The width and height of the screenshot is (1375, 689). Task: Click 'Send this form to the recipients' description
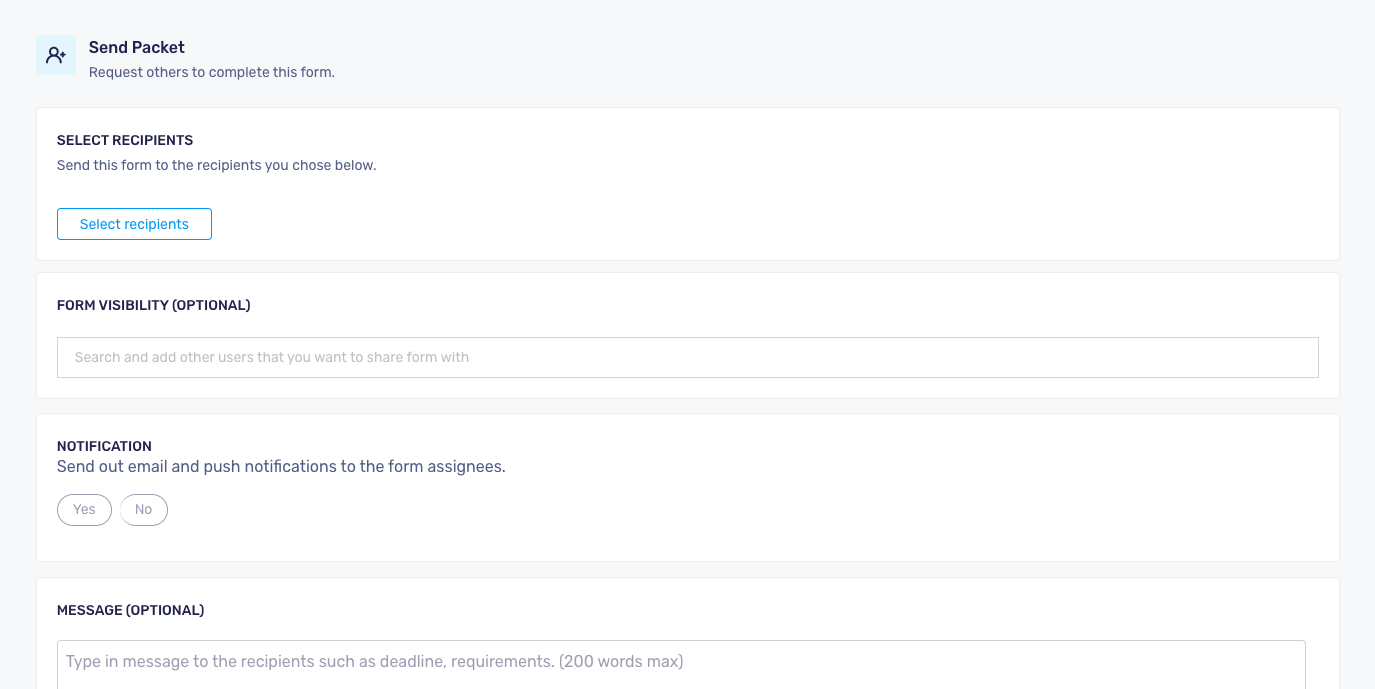click(x=217, y=165)
